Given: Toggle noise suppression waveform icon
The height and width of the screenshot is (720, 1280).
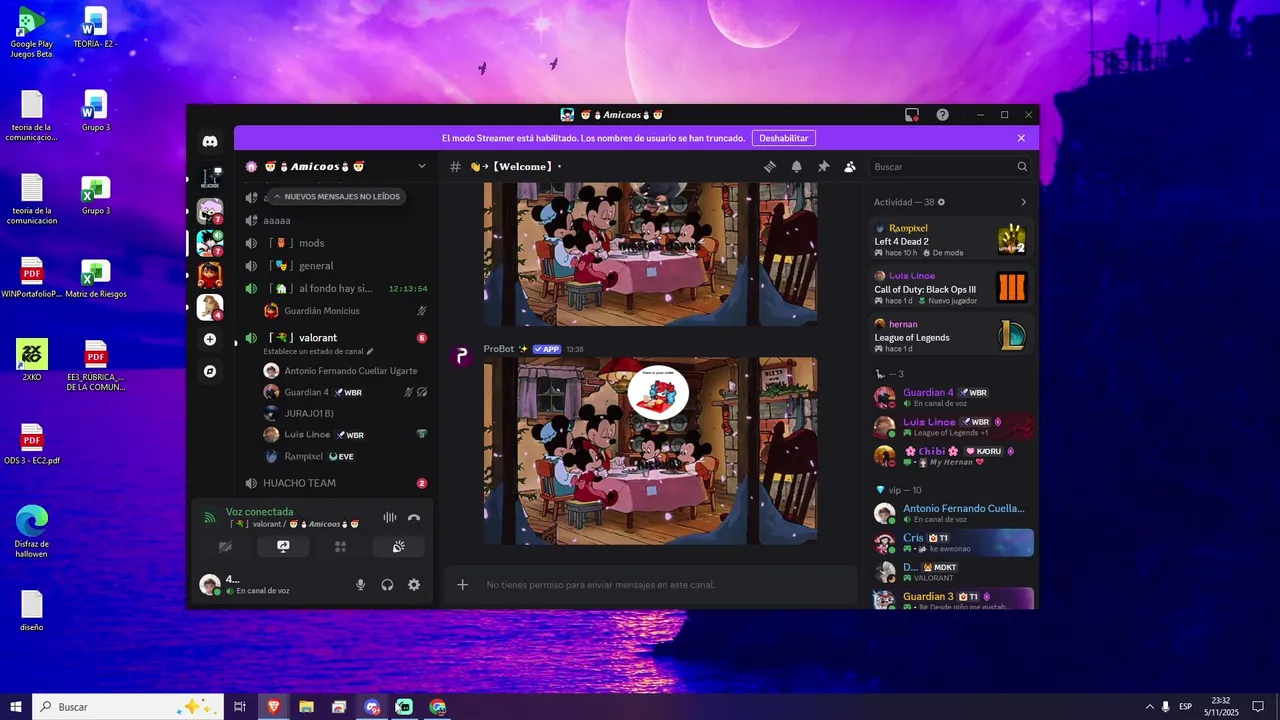Looking at the screenshot, I should (x=389, y=518).
